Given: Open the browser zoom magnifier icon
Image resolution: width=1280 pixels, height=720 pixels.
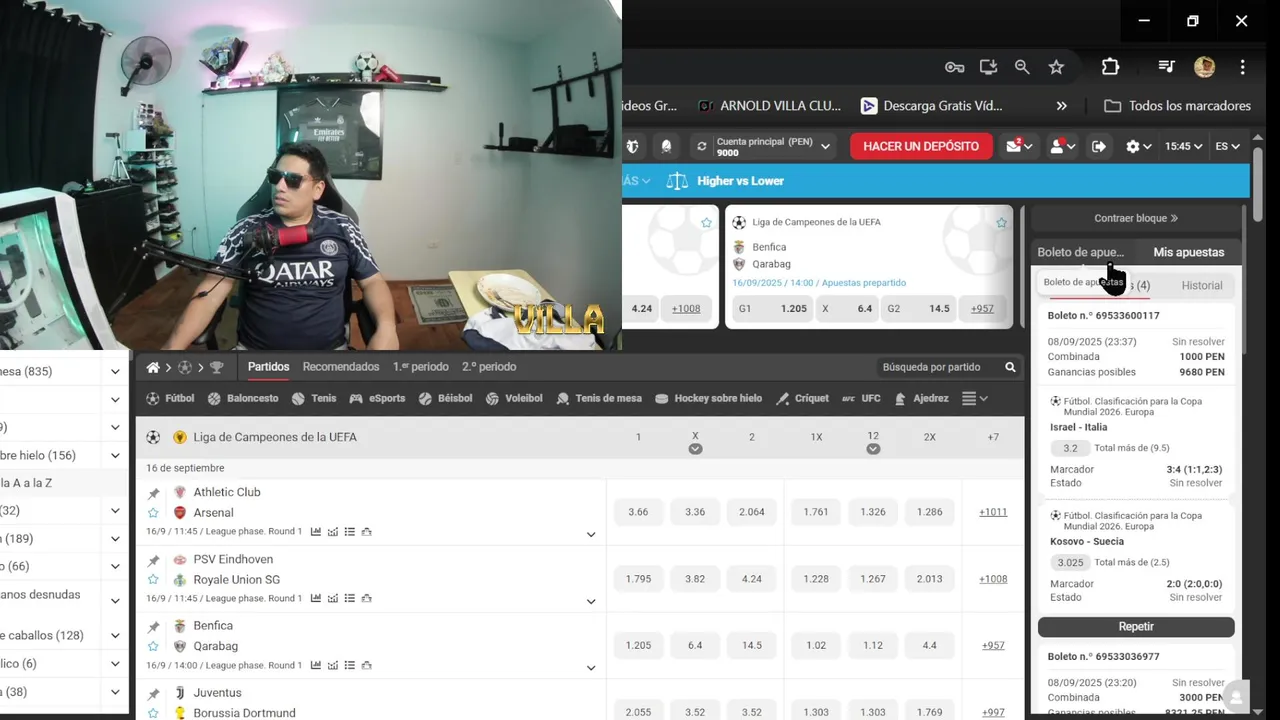Looking at the screenshot, I should click(1022, 67).
